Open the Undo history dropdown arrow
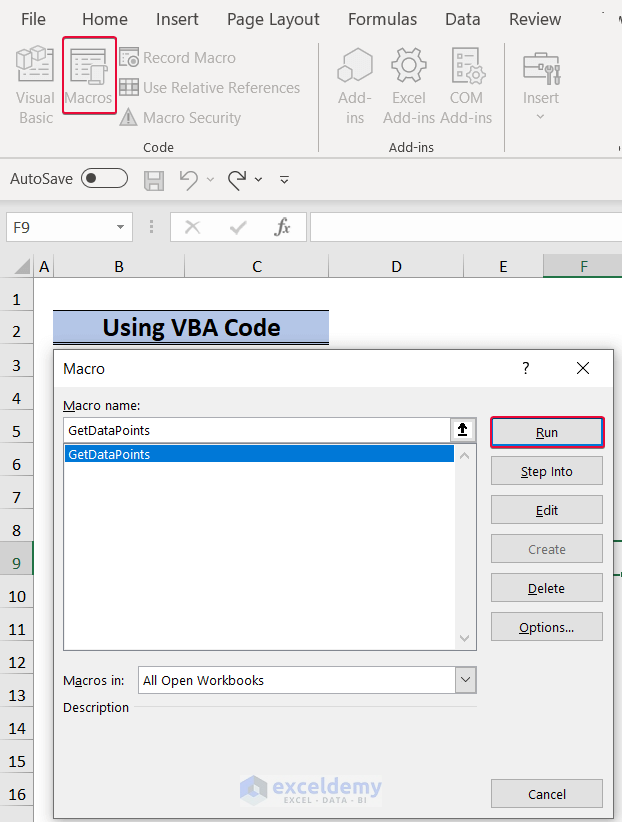Screen dimensions: 622x822 point(210,180)
